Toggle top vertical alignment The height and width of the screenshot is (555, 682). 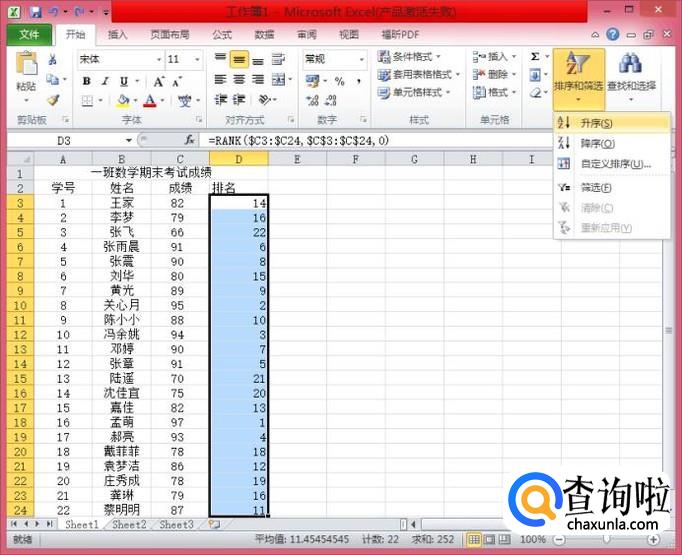[221, 59]
